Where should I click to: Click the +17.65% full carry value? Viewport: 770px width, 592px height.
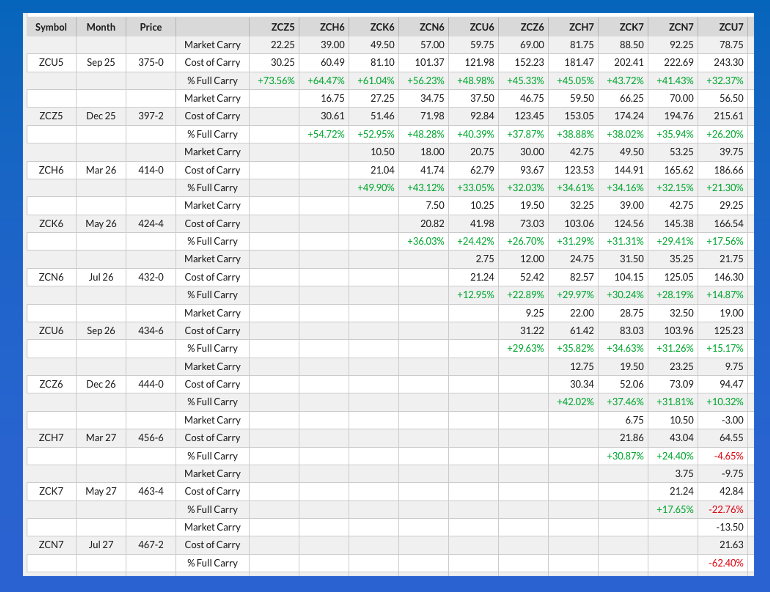click(x=675, y=509)
